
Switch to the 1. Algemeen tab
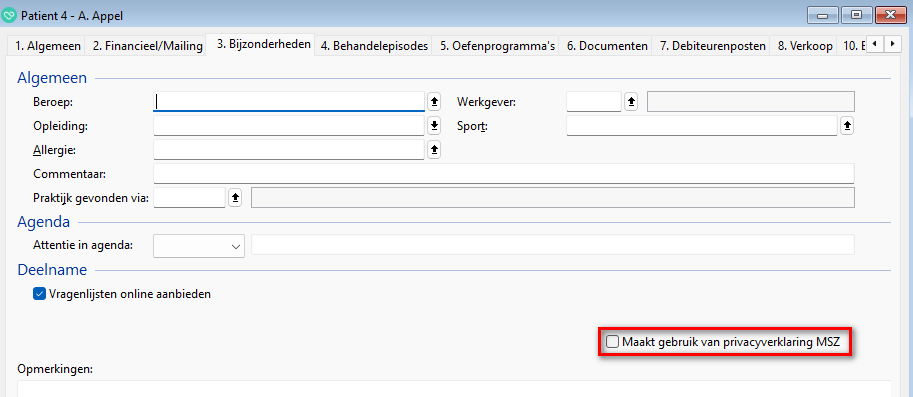(x=48, y=46)
